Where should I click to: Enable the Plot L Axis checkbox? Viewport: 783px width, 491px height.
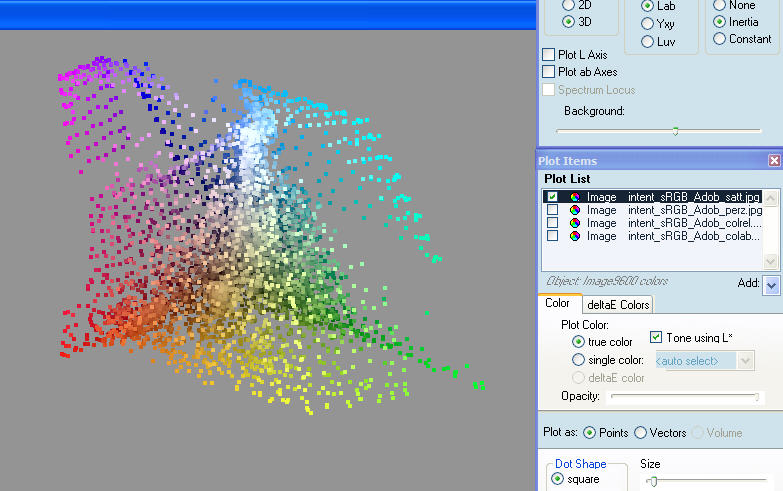548,55
